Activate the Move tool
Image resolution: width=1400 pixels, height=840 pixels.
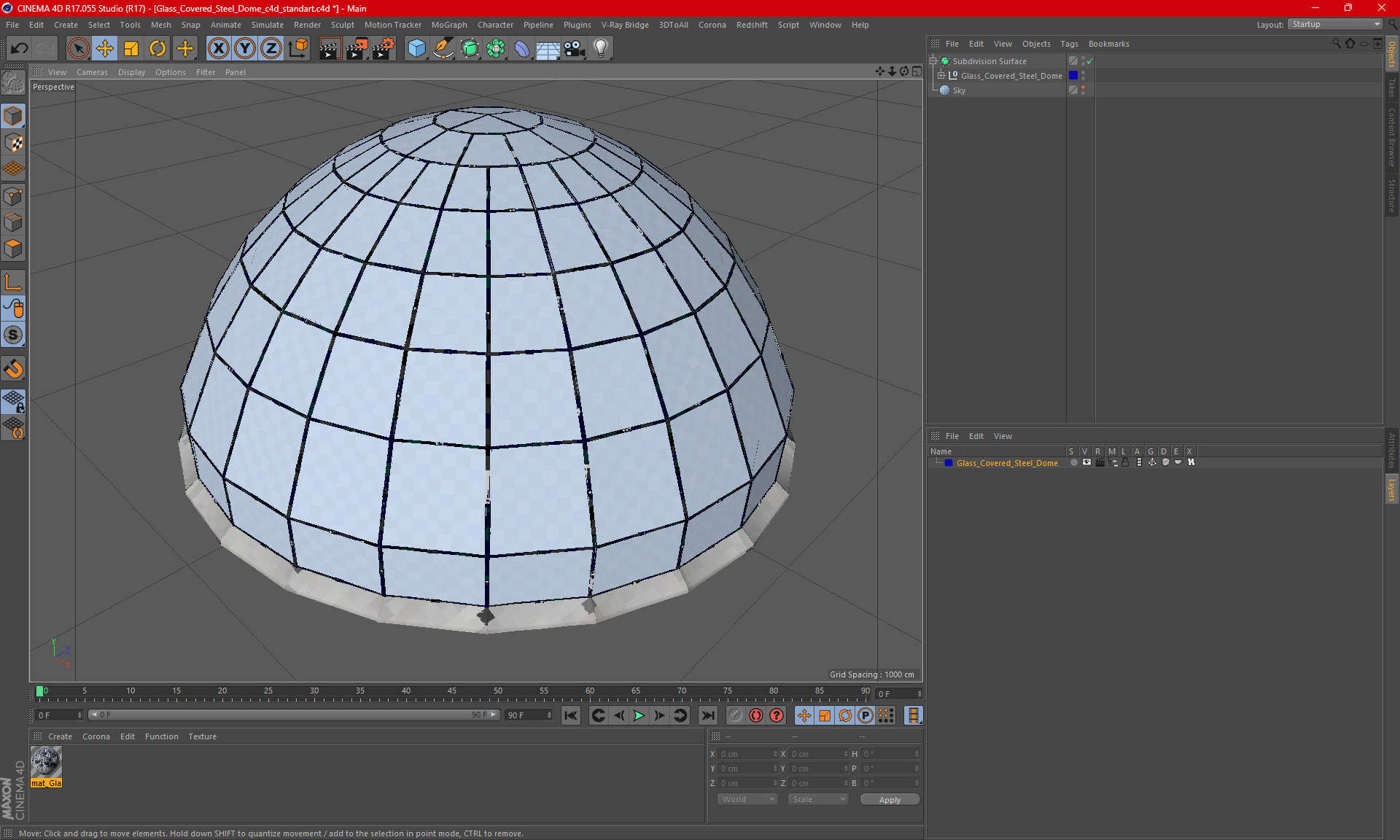(x=105, y=49)
